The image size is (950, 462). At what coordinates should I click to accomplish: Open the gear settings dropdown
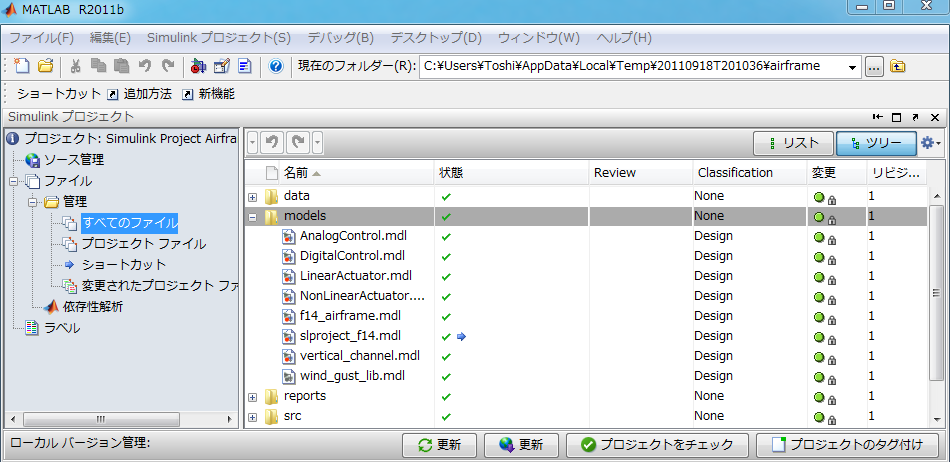930,144
